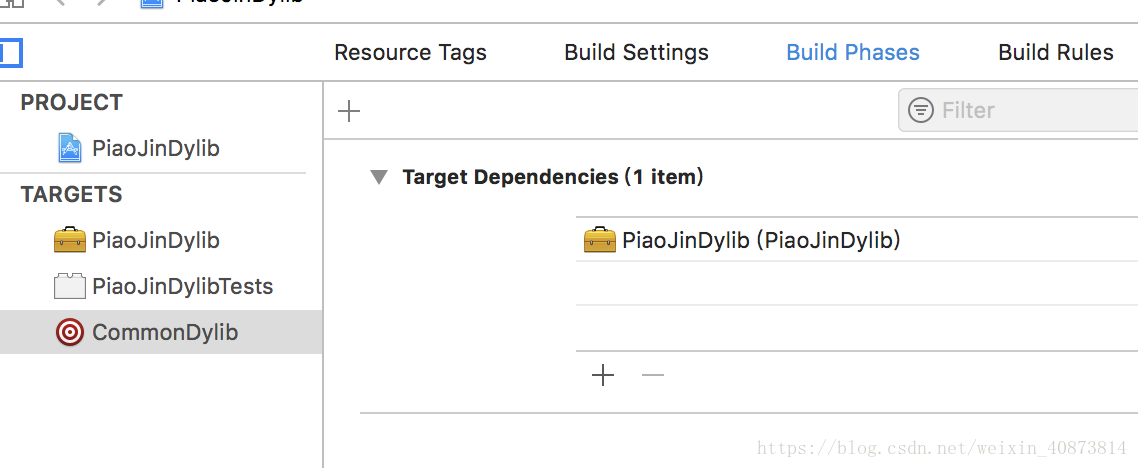The image size is (1138, 468).
Task: Switch to the Build Settings tab
Action: [x=636, y=52]
